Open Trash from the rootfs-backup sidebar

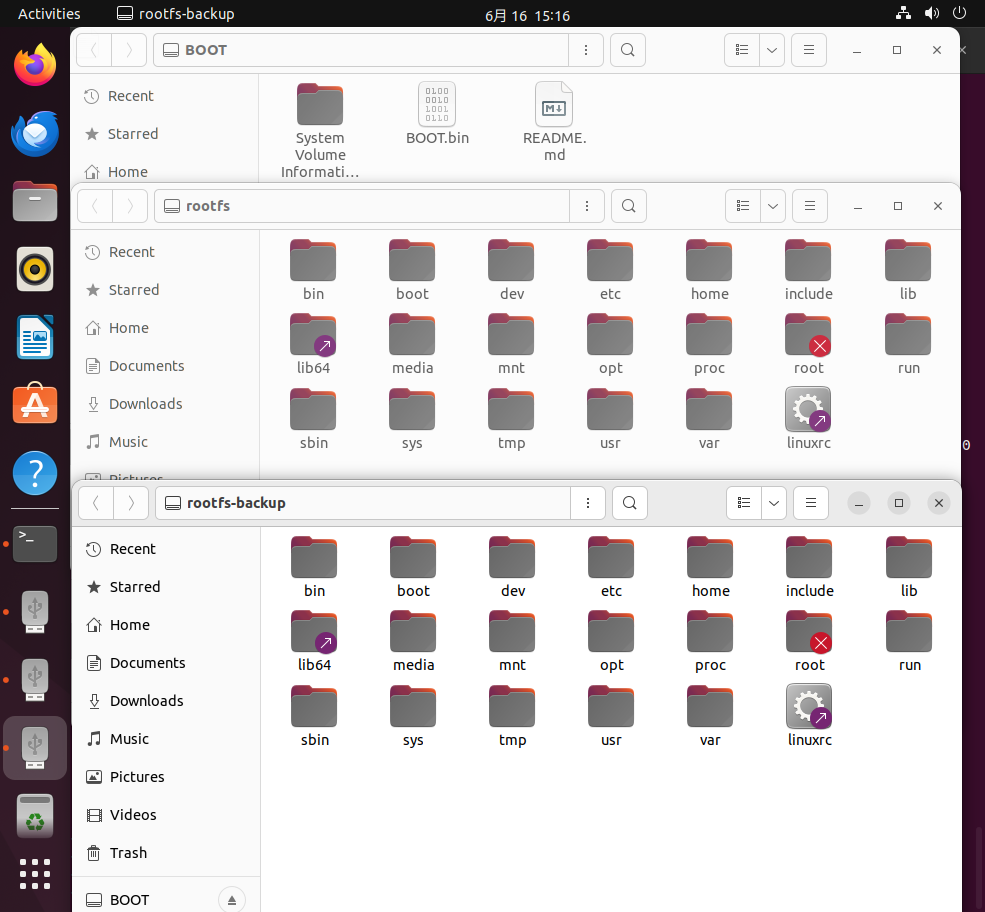(x=126, y=852)
